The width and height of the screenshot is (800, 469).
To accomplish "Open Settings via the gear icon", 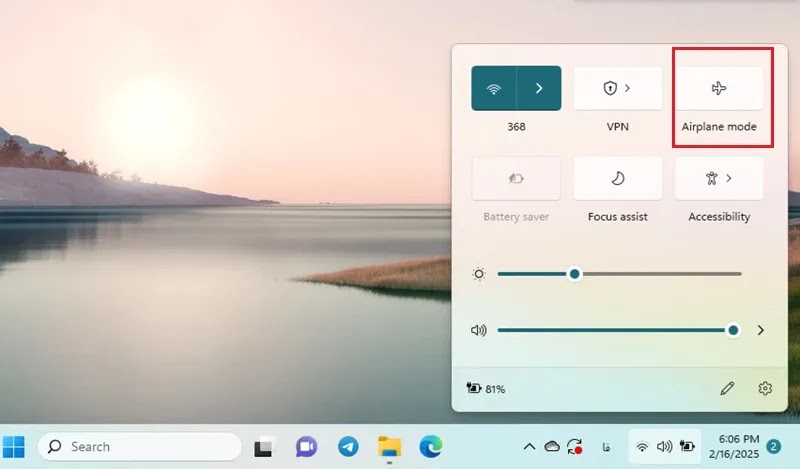I will (x=765, y=388).
